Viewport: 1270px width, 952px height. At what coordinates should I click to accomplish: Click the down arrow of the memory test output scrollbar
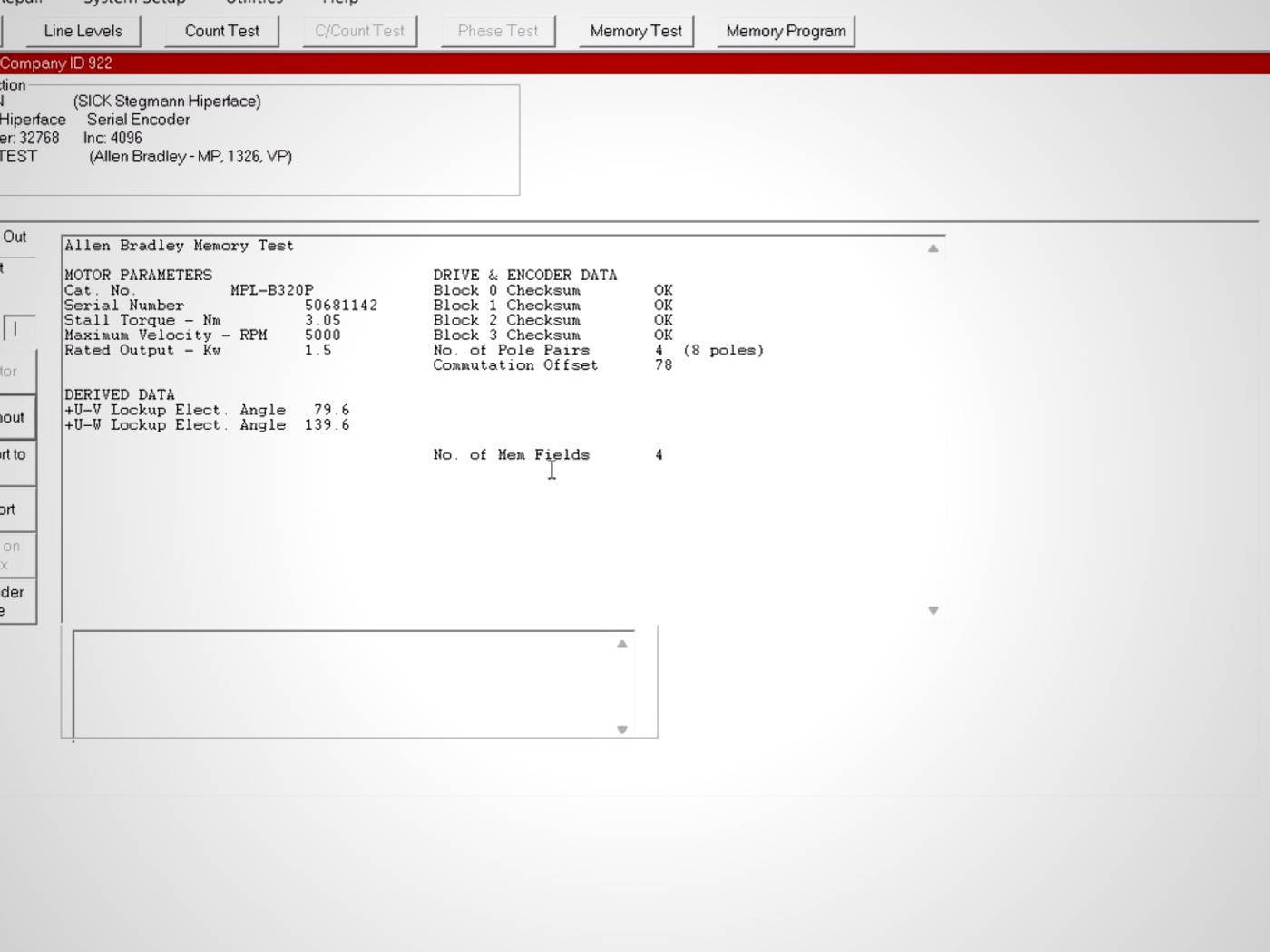(933, 610)
